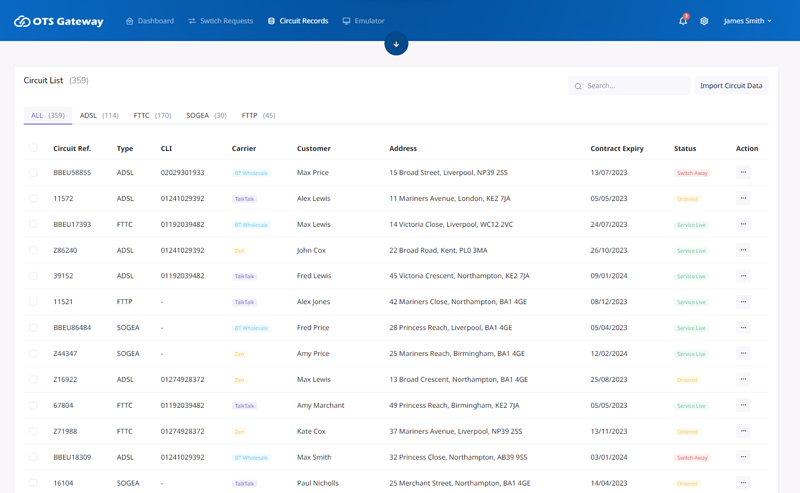Switch to the FTTP (45) tab
Image resolution: width=800 pixels, height=493 pixels.
[x=258, y=115]
